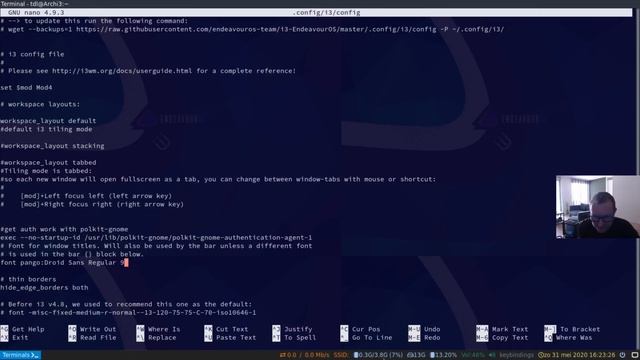
Task: Click the '#default i3 tiling mode' comment
Action: tap(46, 129)
